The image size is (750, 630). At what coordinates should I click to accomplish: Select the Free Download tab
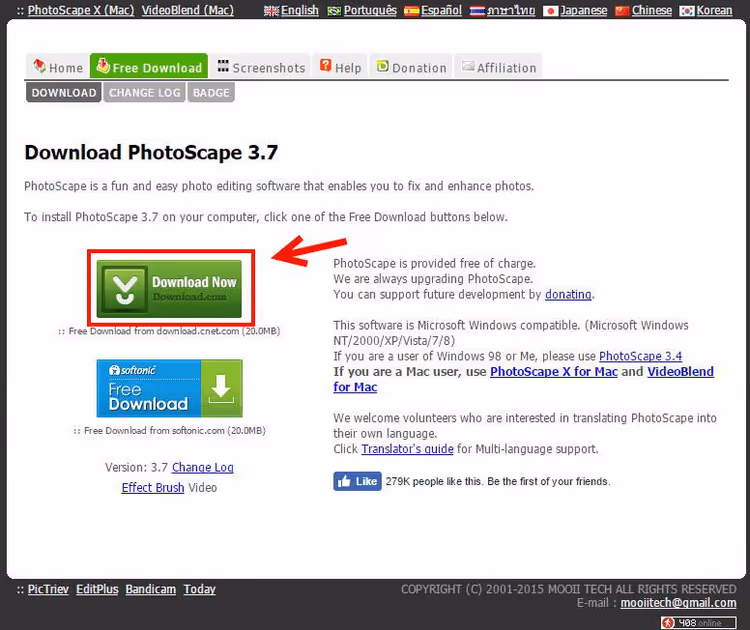pyautogui.click(x=149, y=66)
